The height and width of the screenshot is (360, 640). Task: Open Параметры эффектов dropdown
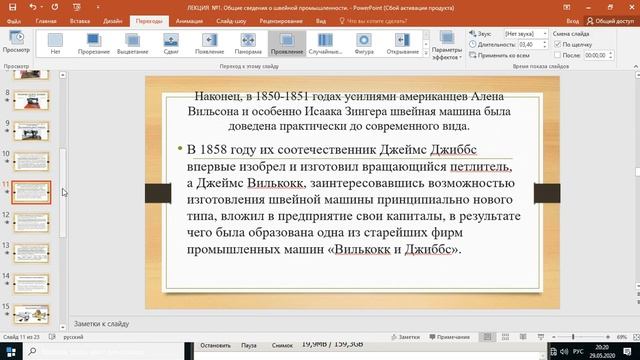coord(447,46)
